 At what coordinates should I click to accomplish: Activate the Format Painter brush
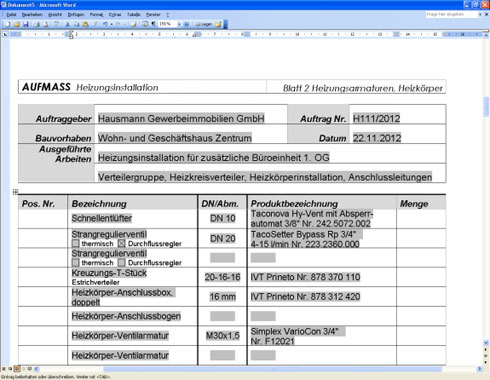click(x=95, y=24)
